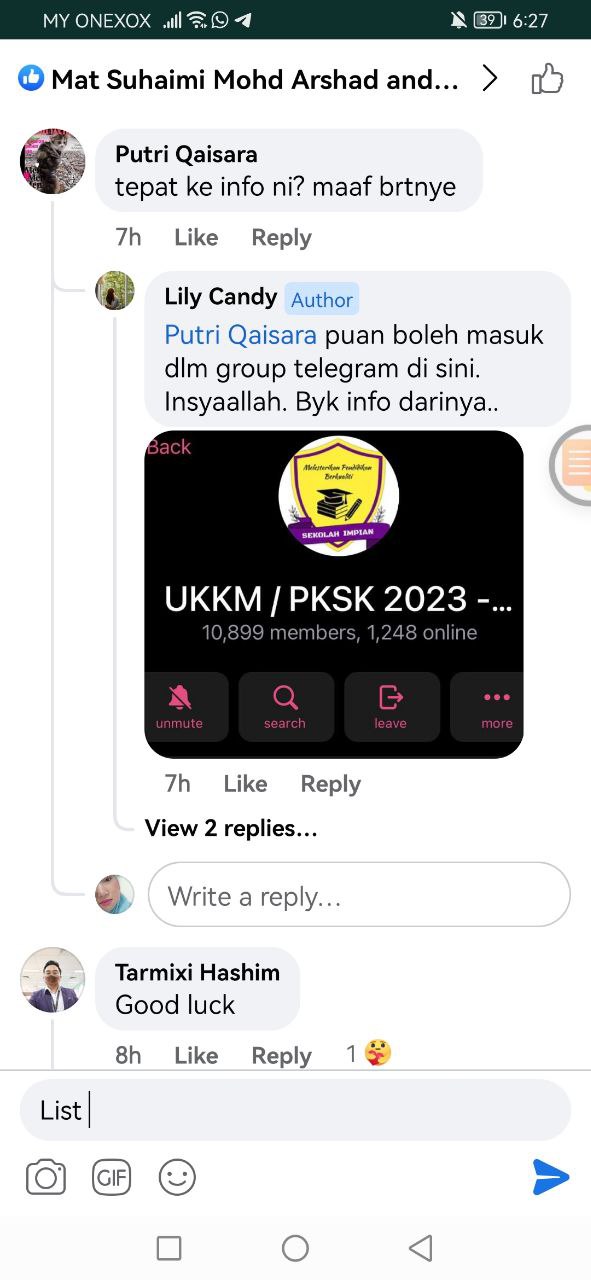Reply to Tarmixi Hashim's comment
Screen dimensions: 591x1280
(281, 1055)
